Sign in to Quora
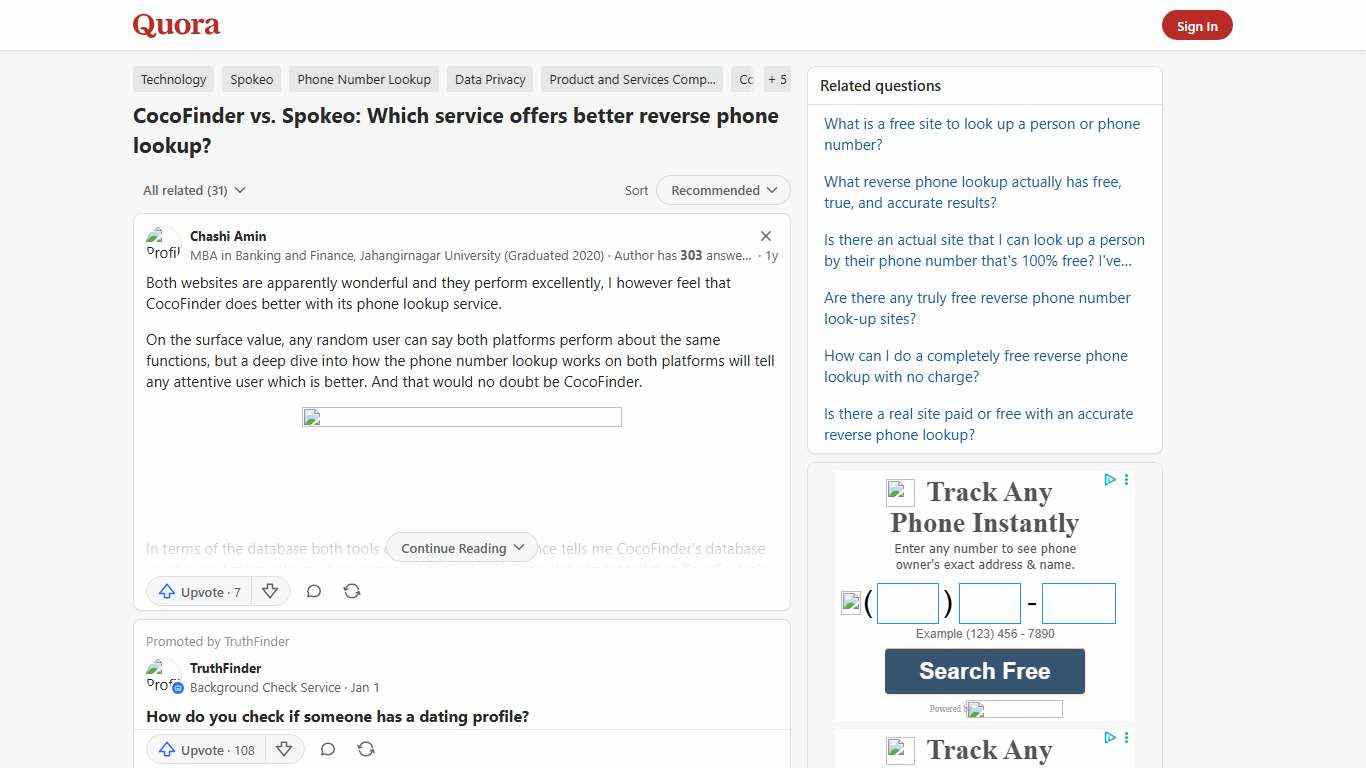This screenshot has height=768, width=1366. pos(1197,25)
